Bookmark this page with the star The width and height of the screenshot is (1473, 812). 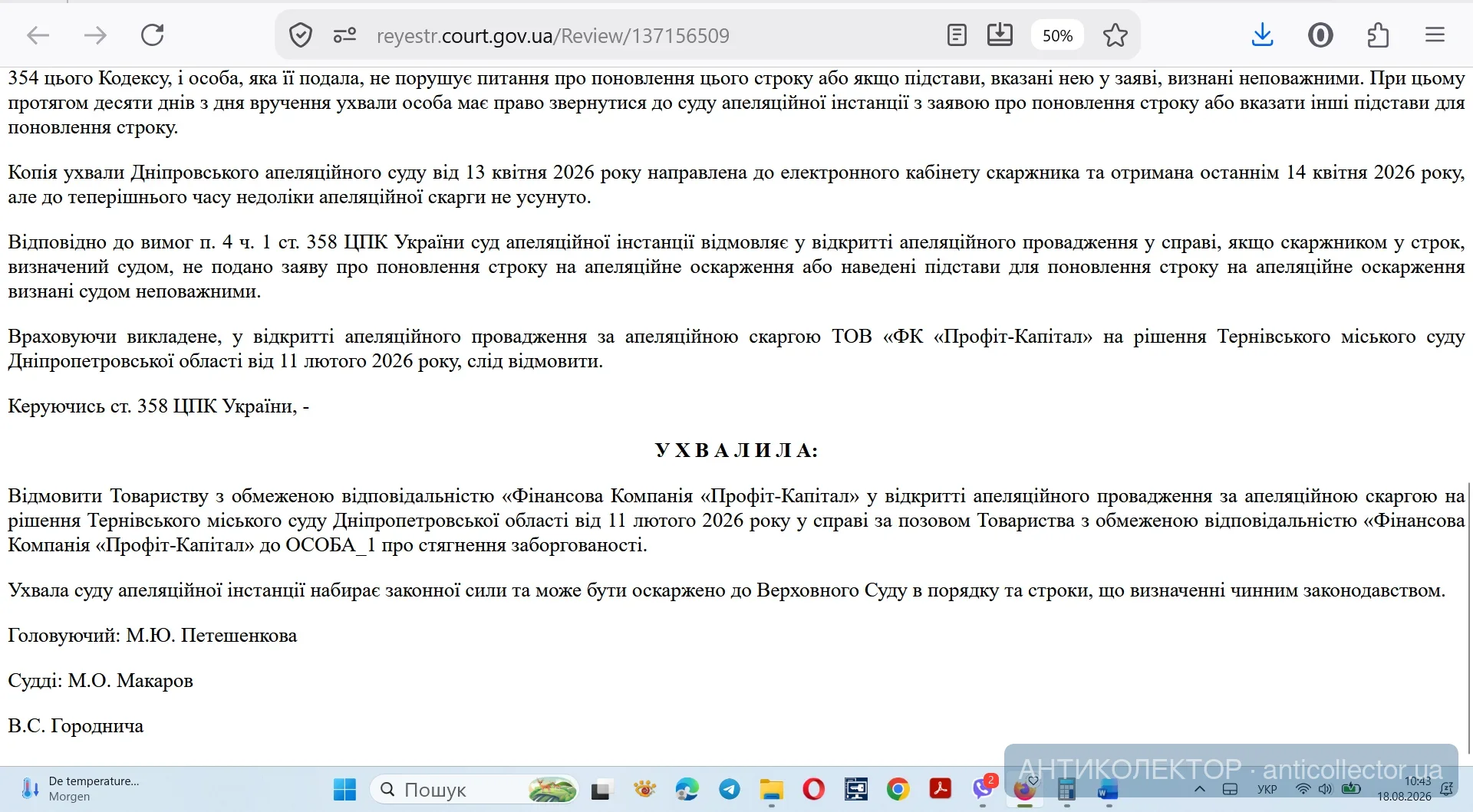[x=1115, y=35]
